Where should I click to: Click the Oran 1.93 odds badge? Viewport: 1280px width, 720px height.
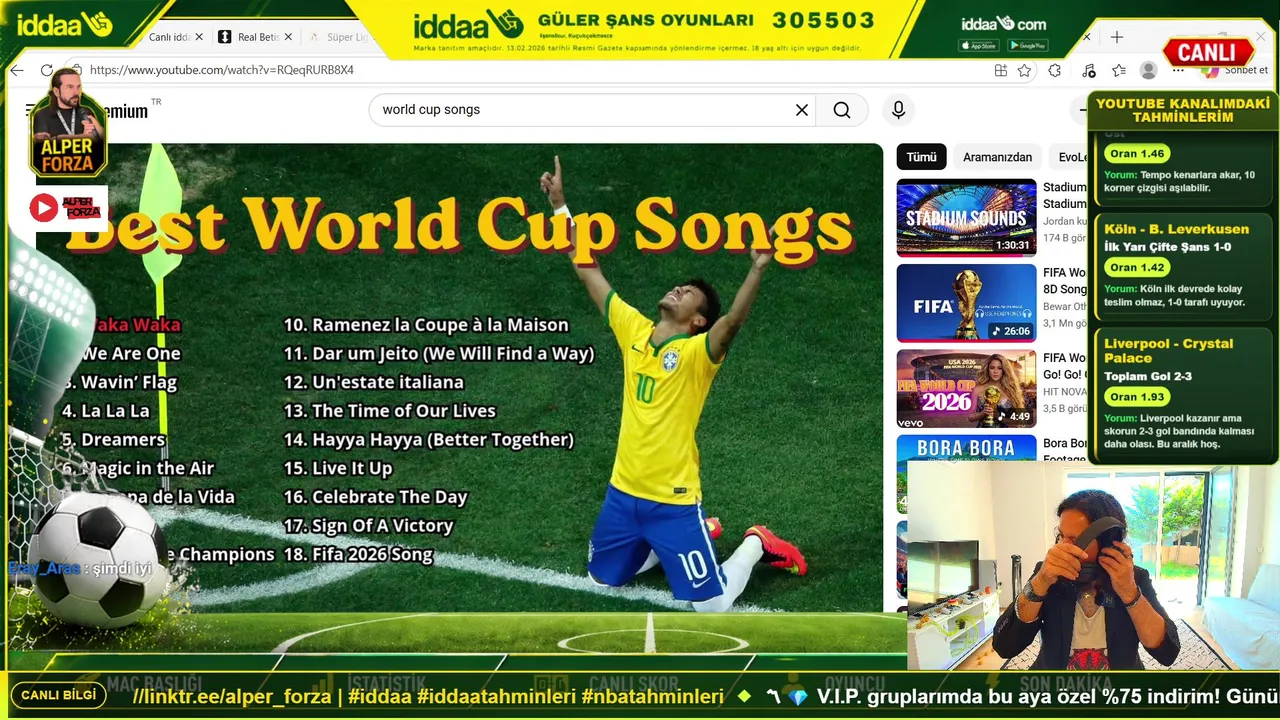pos(1137,397)
